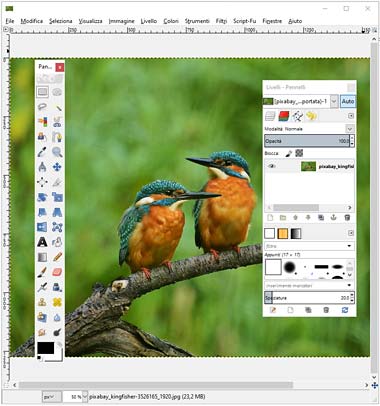Open the Modifica menu
380x406 pixels.
click(32, 21)
